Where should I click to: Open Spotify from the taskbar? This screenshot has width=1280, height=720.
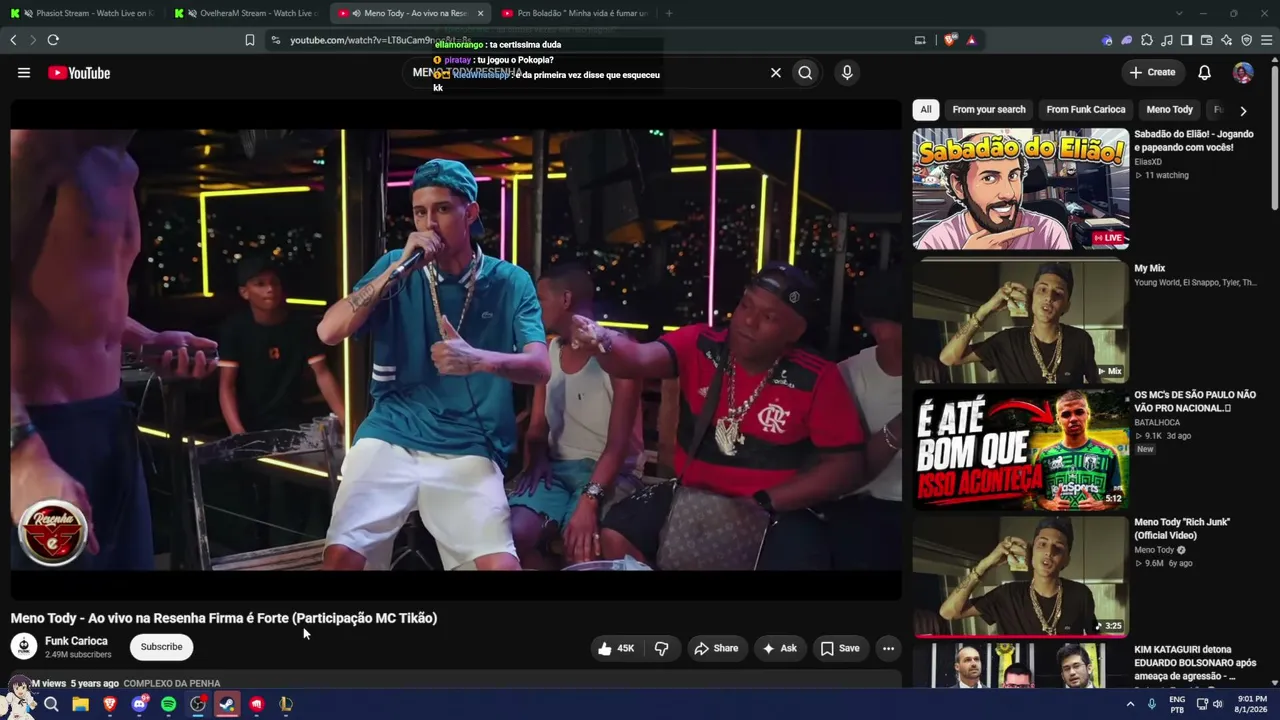[168, 704]
